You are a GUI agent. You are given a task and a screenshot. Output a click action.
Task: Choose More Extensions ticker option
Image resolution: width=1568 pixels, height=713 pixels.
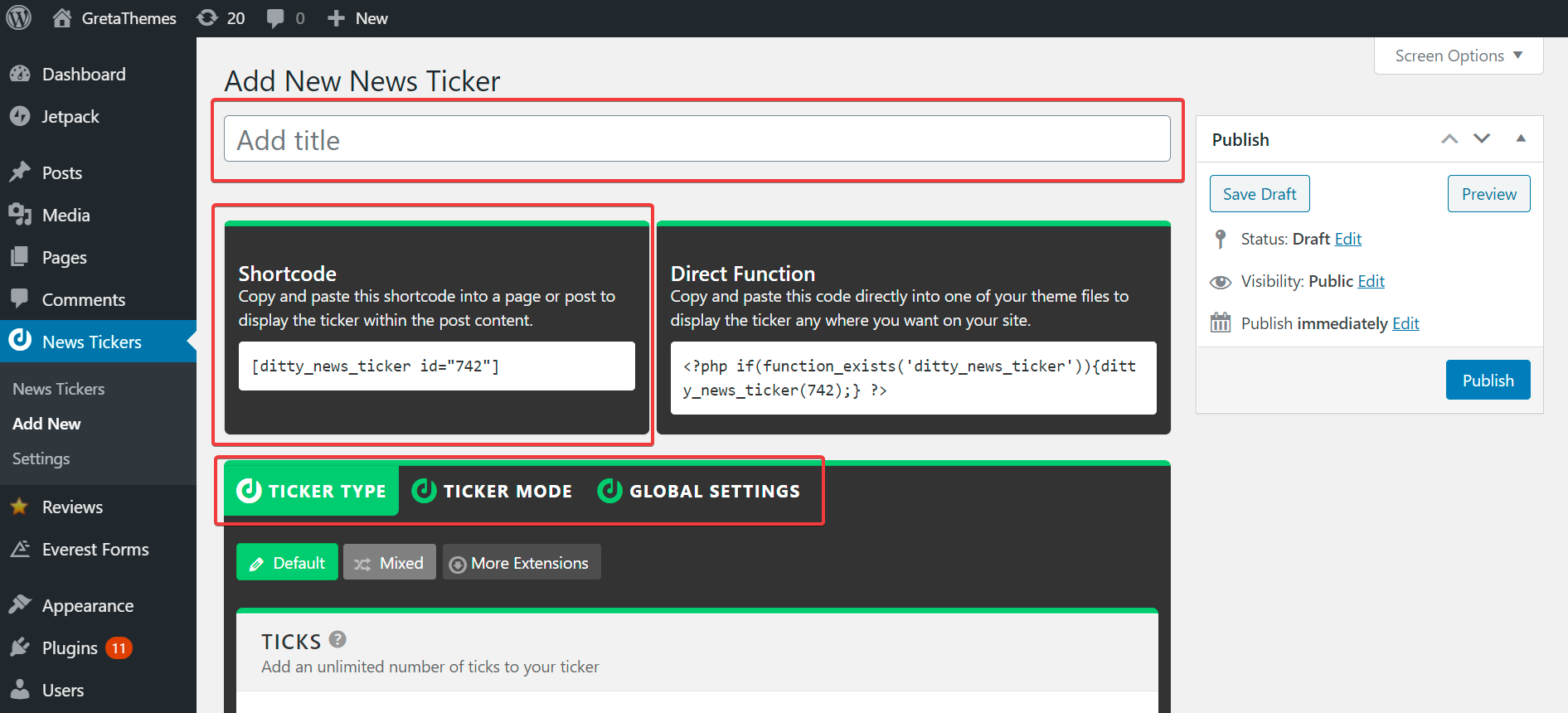(521, 563)
